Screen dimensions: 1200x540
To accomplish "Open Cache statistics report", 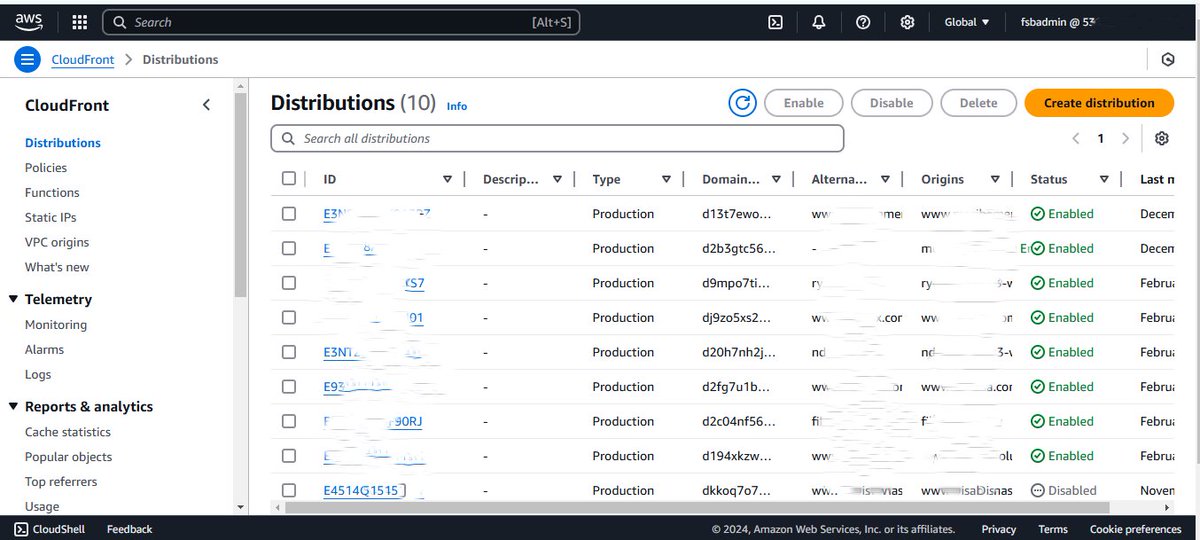I will pos(68,432).
